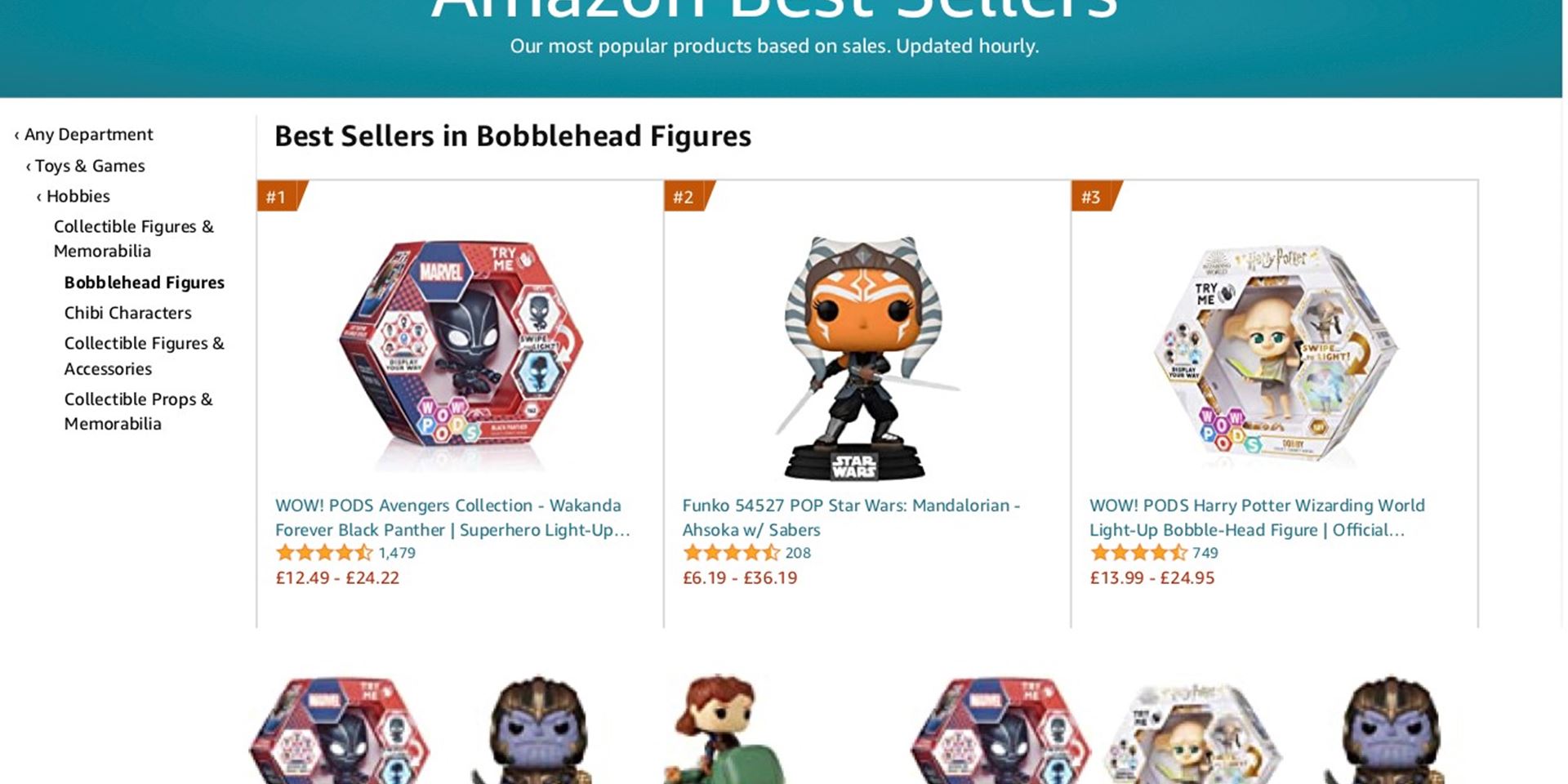1568x784 pixels.
Task: Select Collectible Props & Memorabilia category
Action: pyautogui.click(x=138, y=412)
